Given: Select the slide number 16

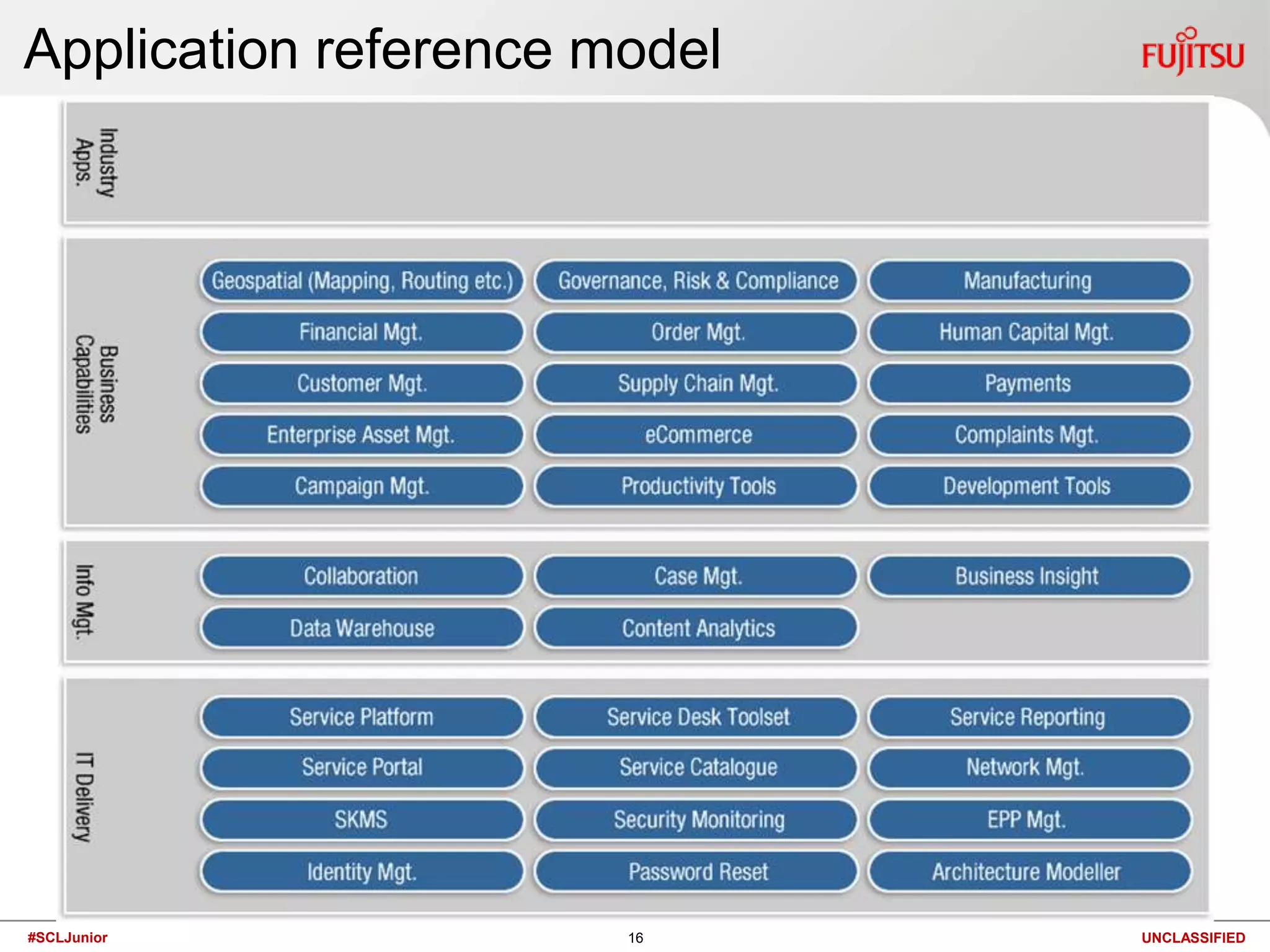Looking at the screenshot, I should (x=636, y=938).
